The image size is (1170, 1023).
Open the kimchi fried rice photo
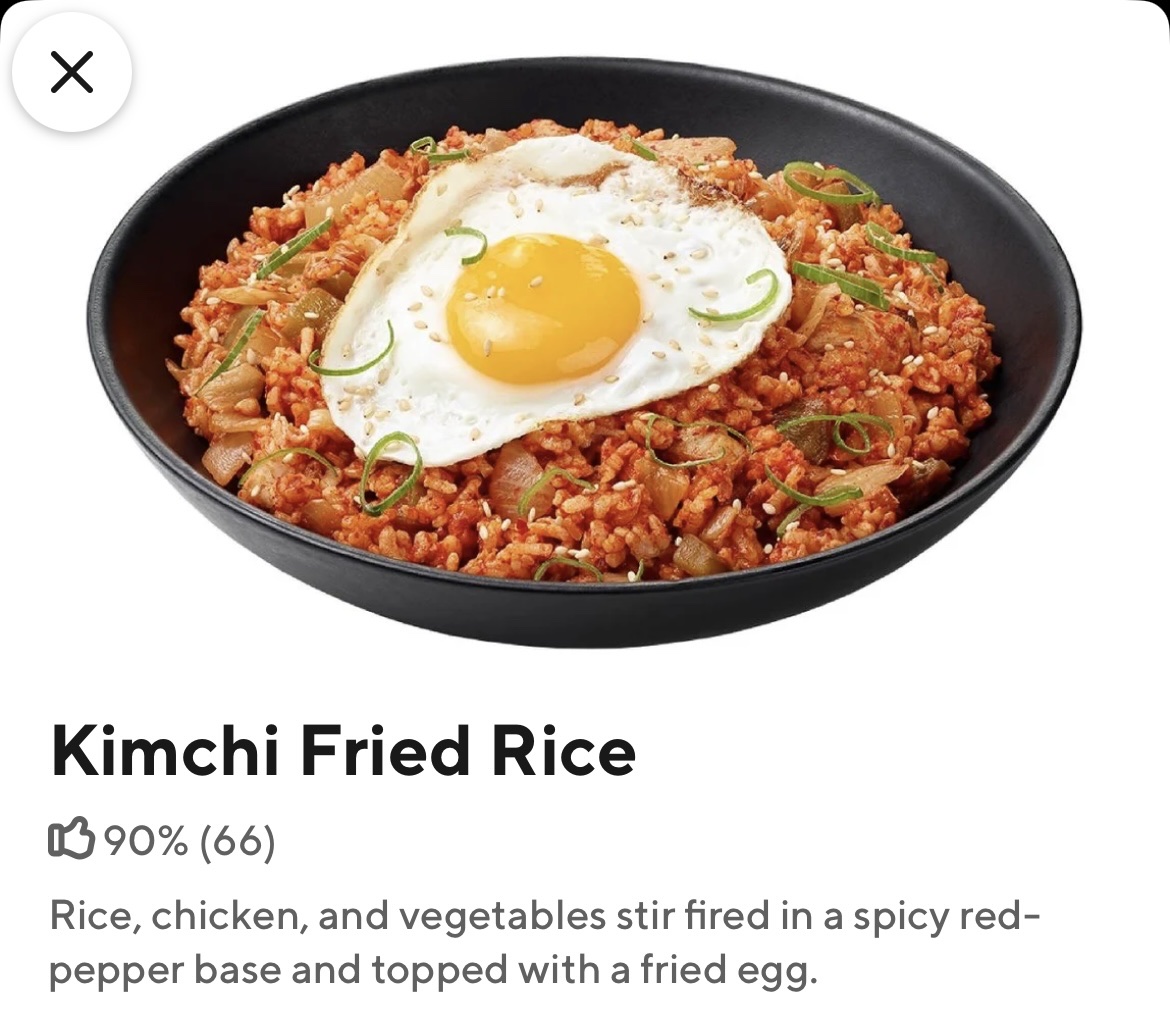(x=584, y=351)
